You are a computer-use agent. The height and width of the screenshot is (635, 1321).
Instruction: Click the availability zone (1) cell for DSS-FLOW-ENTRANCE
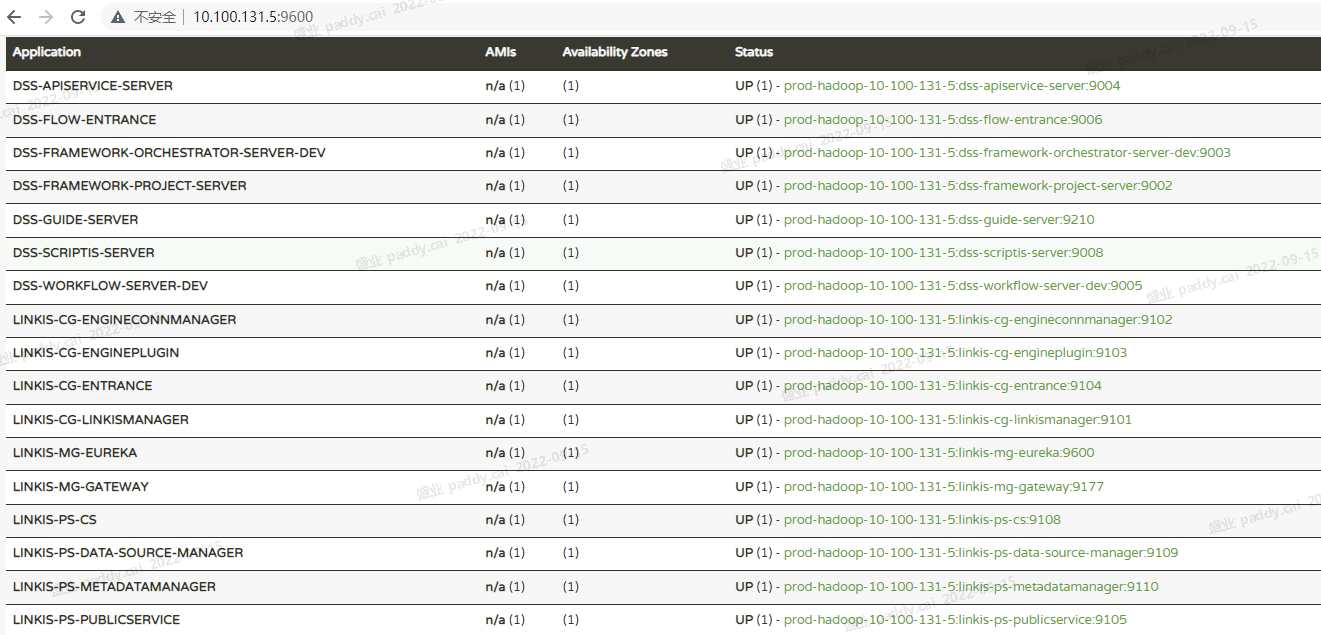pyautogui.click(x=570, y=120)
